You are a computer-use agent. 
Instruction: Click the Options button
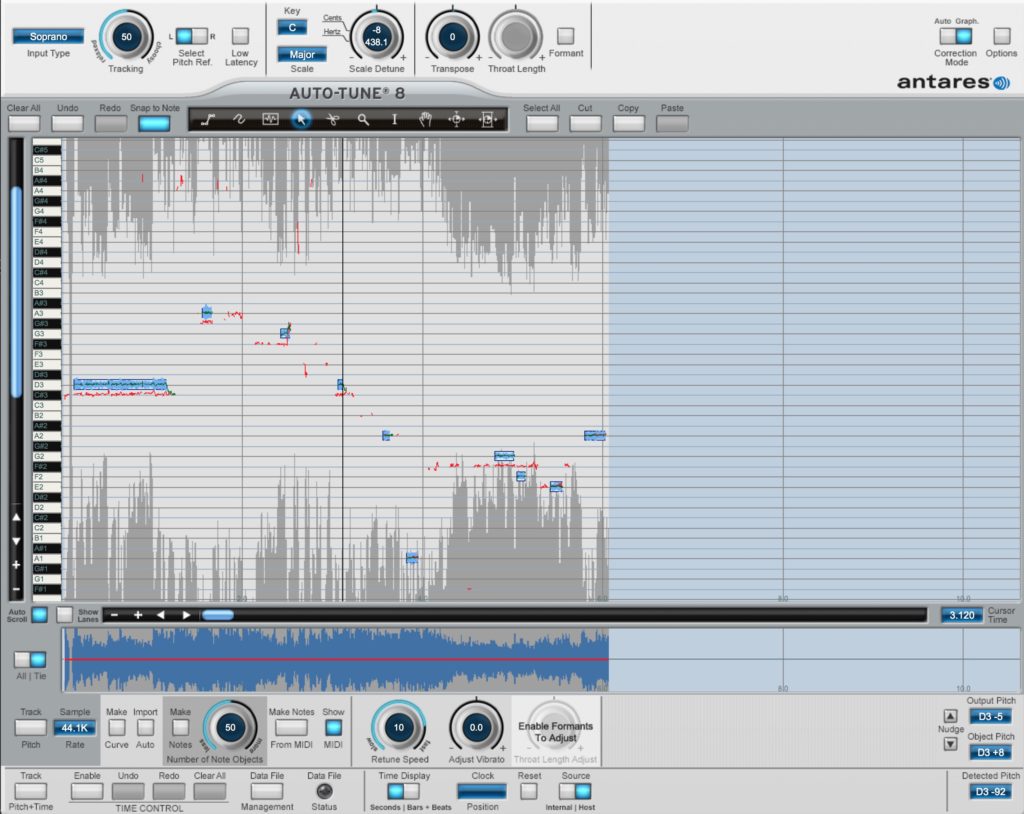1002,36
